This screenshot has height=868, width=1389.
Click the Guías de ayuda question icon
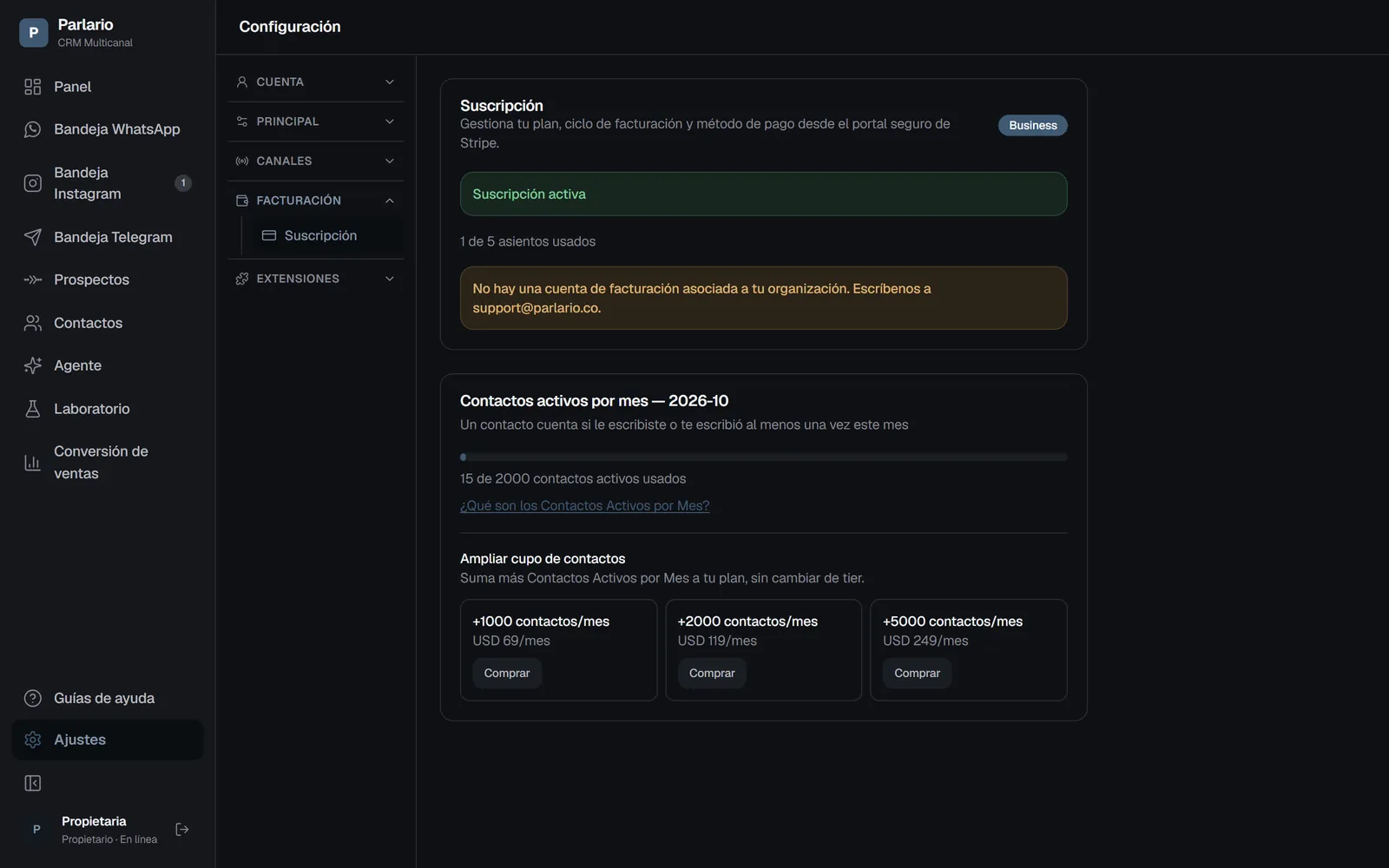[x=33, y=698]
